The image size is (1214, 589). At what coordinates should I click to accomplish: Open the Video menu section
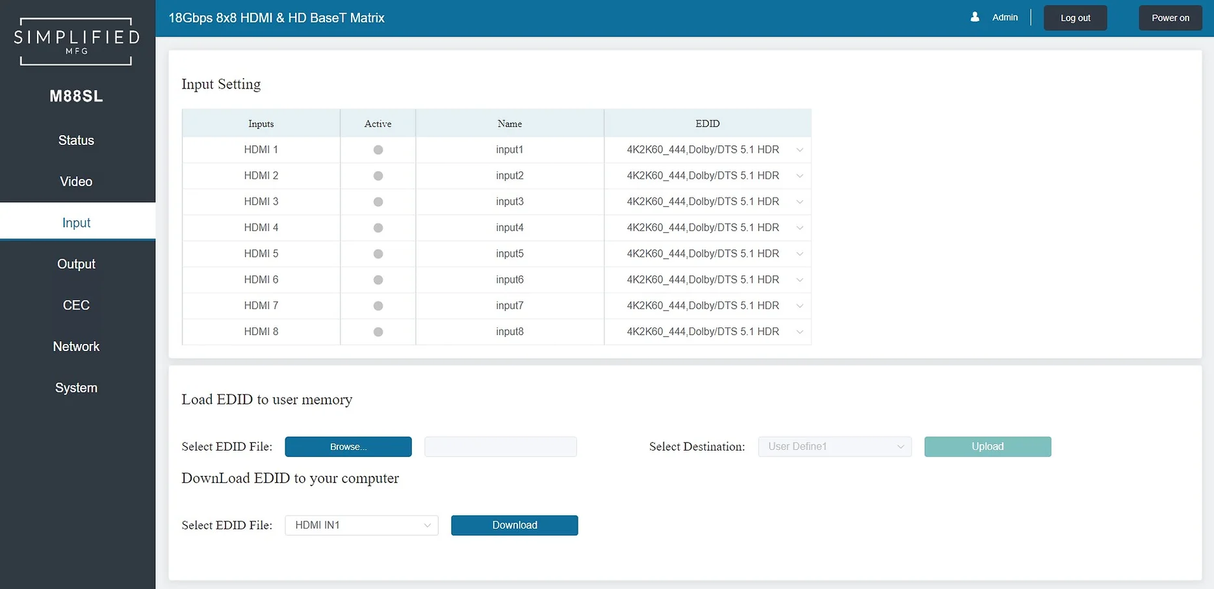click(x=77, y=182)
